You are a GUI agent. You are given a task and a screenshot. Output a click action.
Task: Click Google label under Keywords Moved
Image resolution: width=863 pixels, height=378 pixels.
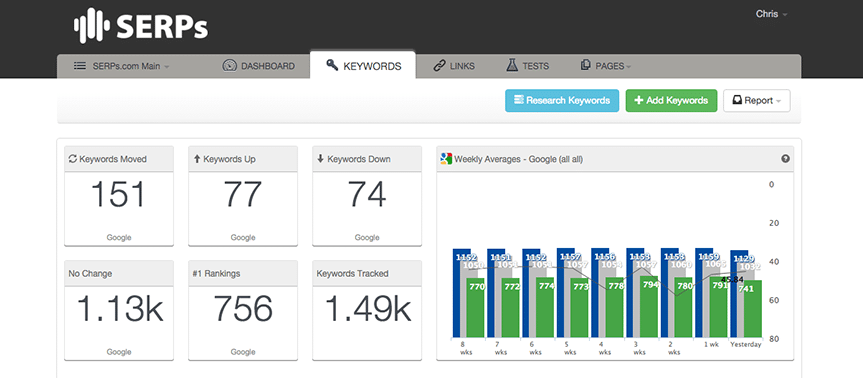[x=119, y=238]
